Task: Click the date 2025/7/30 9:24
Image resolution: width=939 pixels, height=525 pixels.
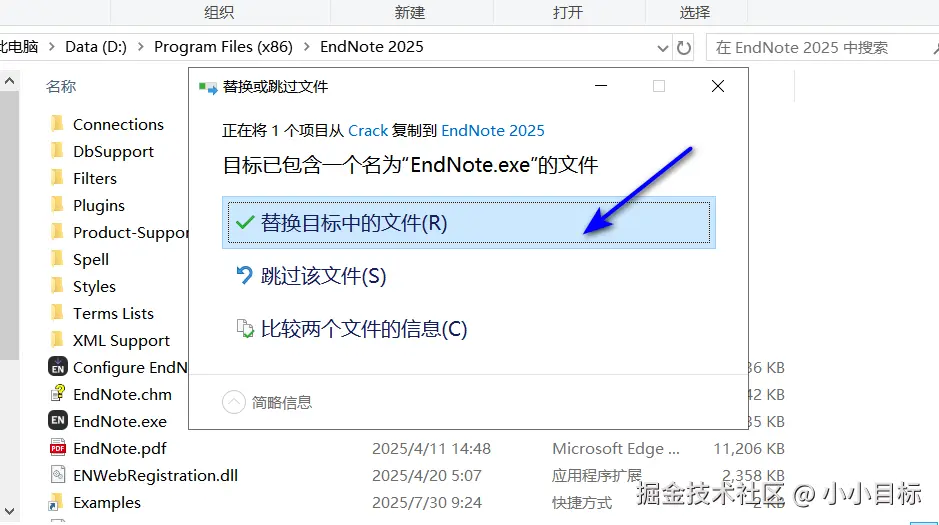Action: point(426,502)
